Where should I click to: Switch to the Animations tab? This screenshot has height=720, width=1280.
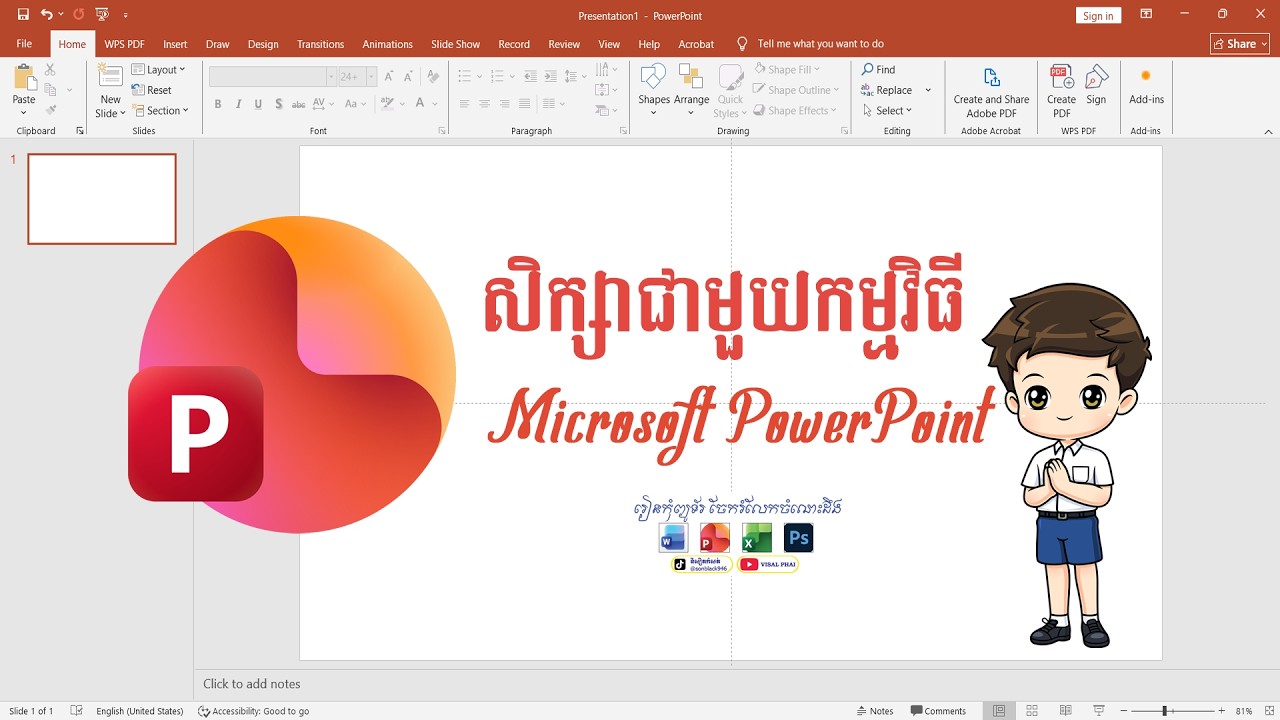(x=387, y=44)
